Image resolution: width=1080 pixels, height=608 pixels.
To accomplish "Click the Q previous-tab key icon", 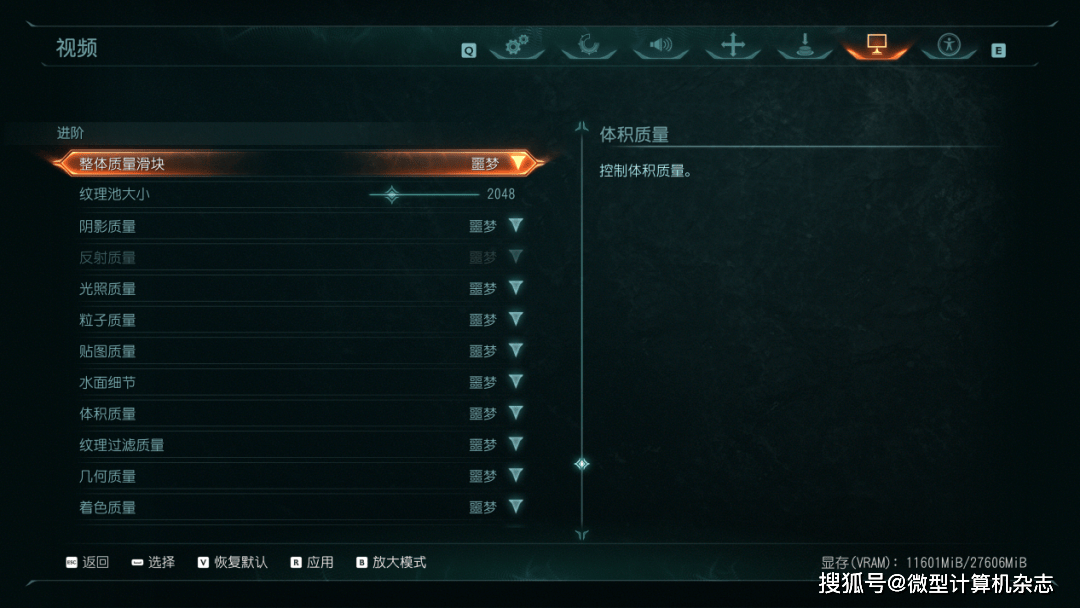I will (468, 50).
